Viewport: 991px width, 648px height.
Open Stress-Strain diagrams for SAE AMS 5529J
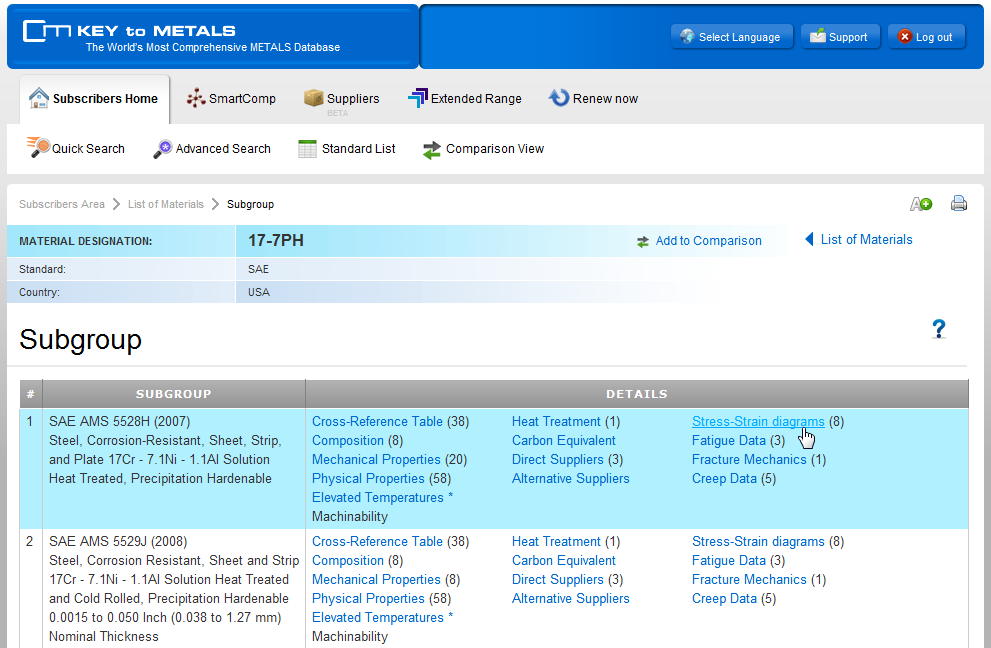click(x=758, y=542)
